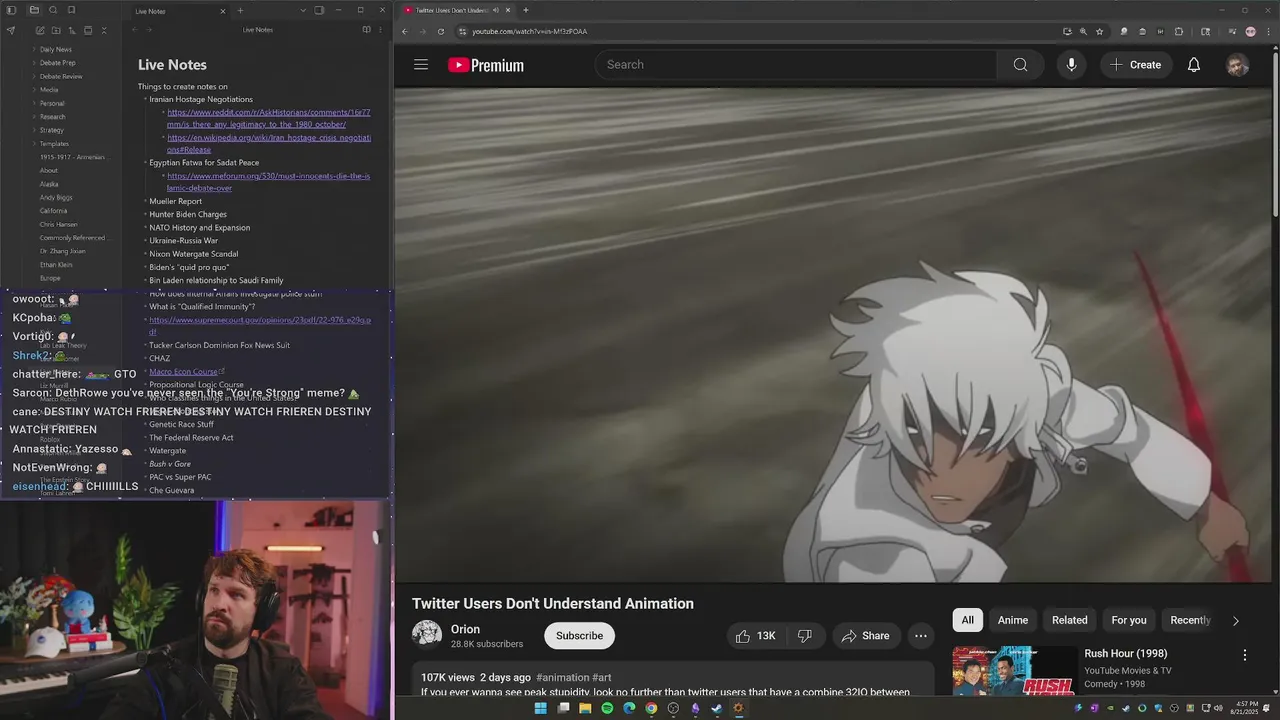Bookmark this page with star icon

(1099, 31)
